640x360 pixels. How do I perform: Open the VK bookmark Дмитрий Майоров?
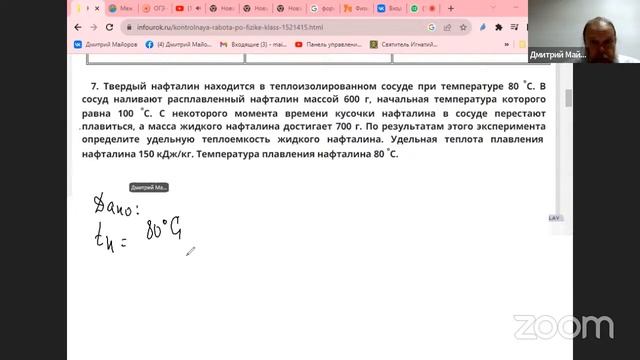point(106,44)
